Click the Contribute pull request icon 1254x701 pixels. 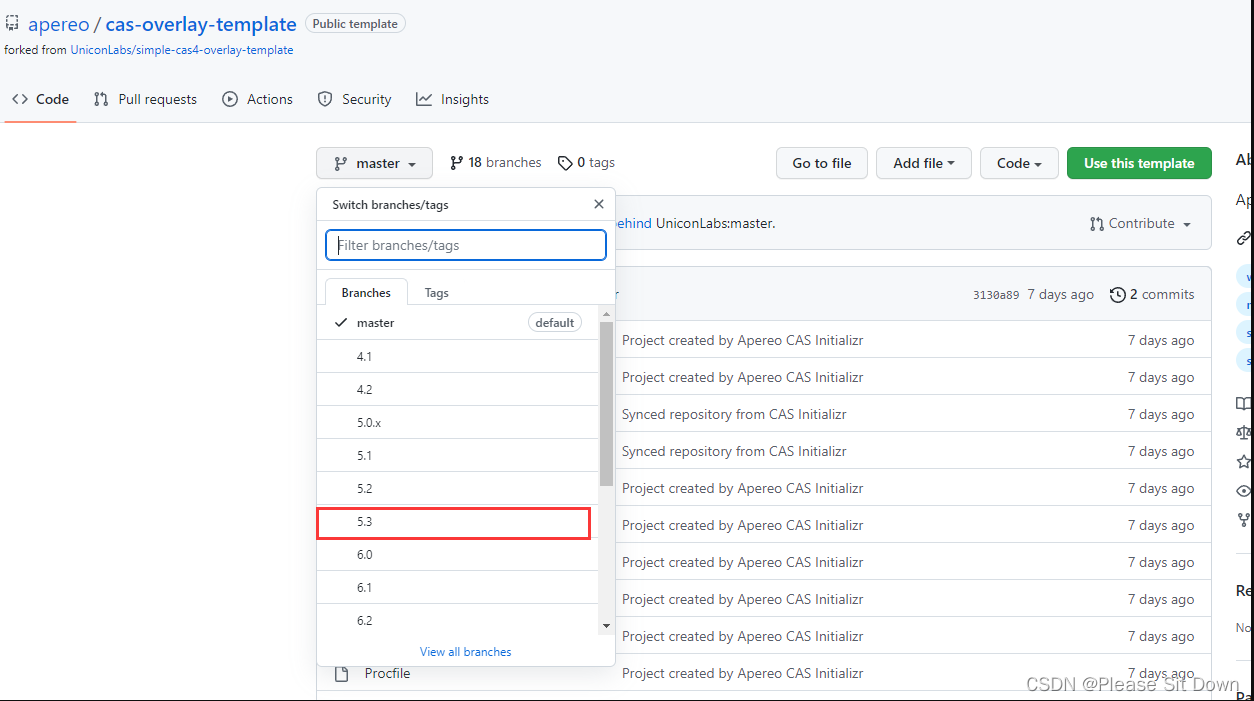[x=1097, y=224]
